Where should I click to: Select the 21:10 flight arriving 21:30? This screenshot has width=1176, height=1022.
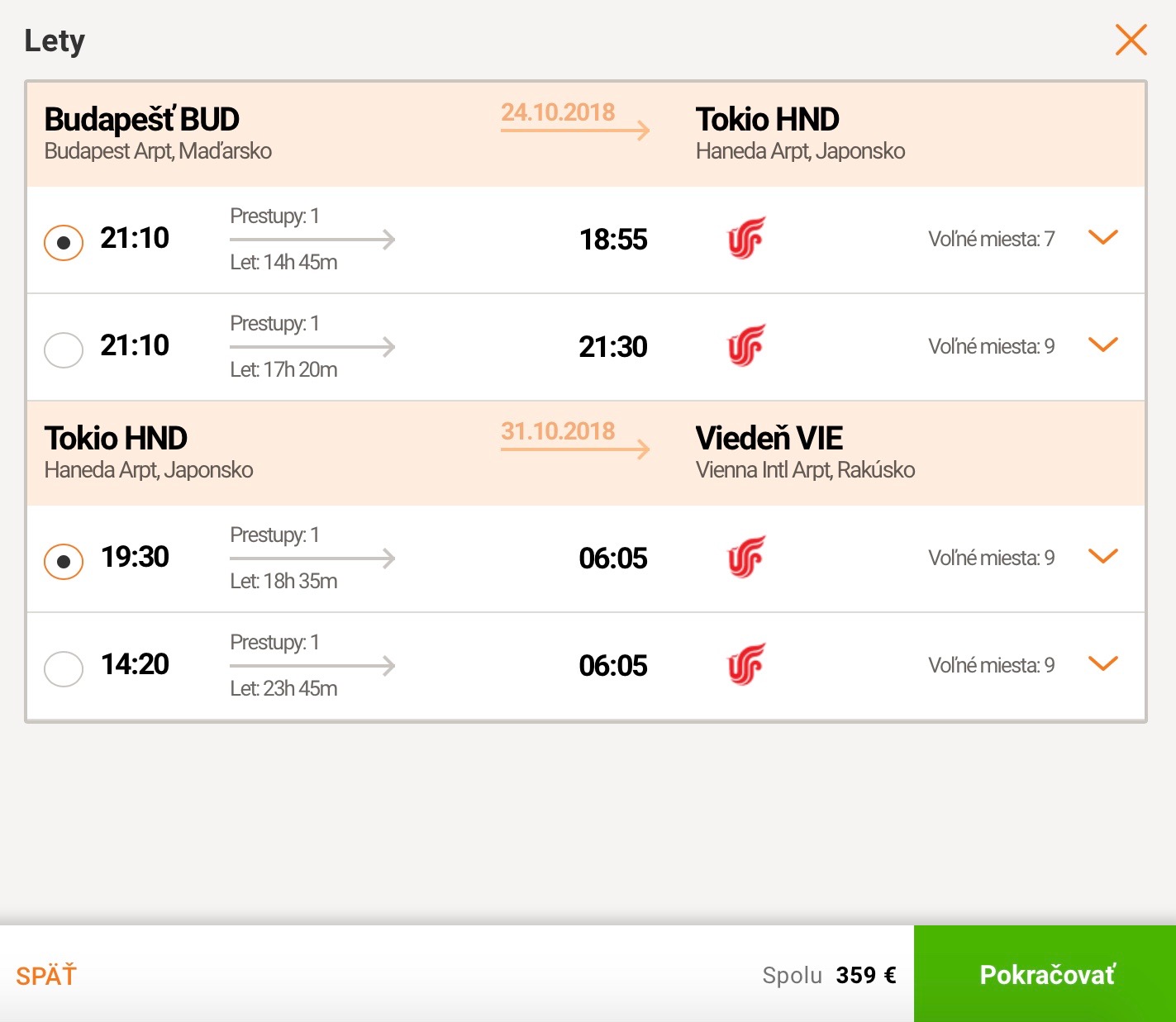(64, 350)
